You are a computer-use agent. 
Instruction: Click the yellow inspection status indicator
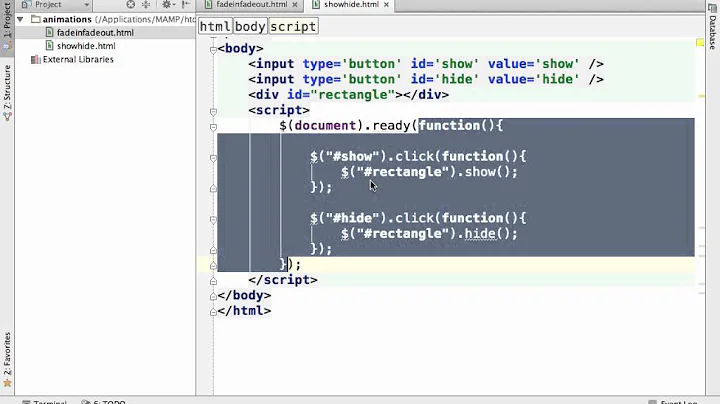click(x=700, y=43)
